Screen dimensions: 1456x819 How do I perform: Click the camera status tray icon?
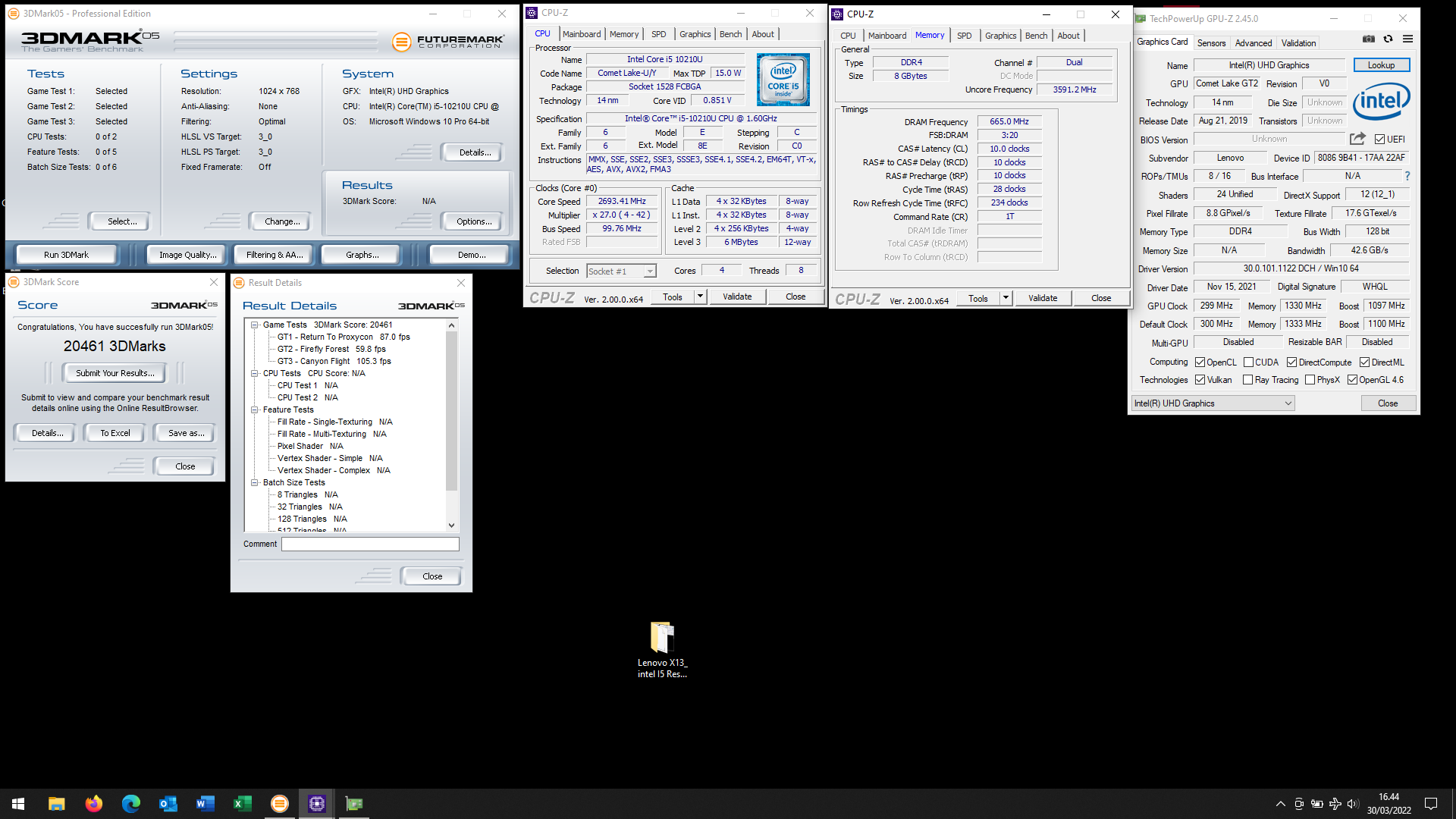click(1298, 804)
